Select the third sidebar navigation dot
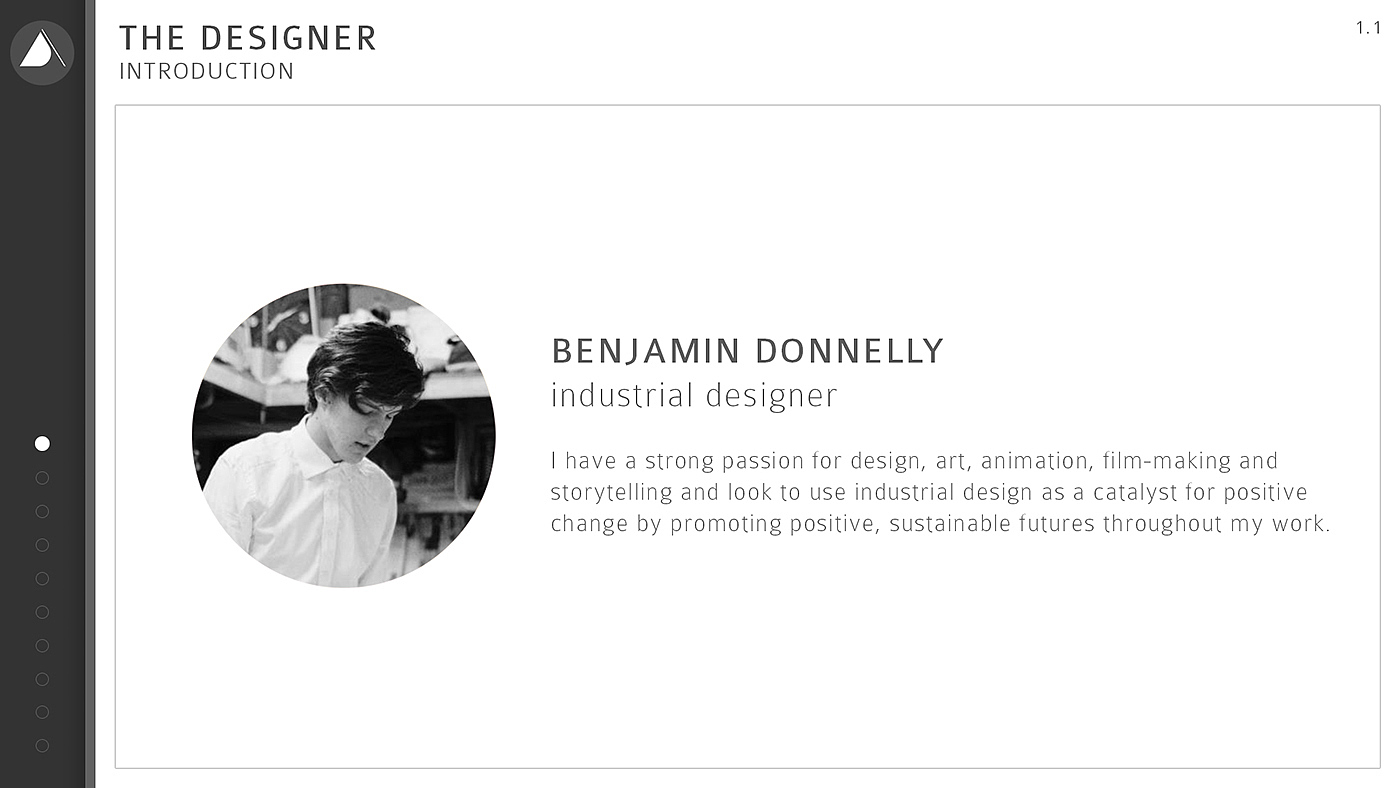 coord(42,511)
